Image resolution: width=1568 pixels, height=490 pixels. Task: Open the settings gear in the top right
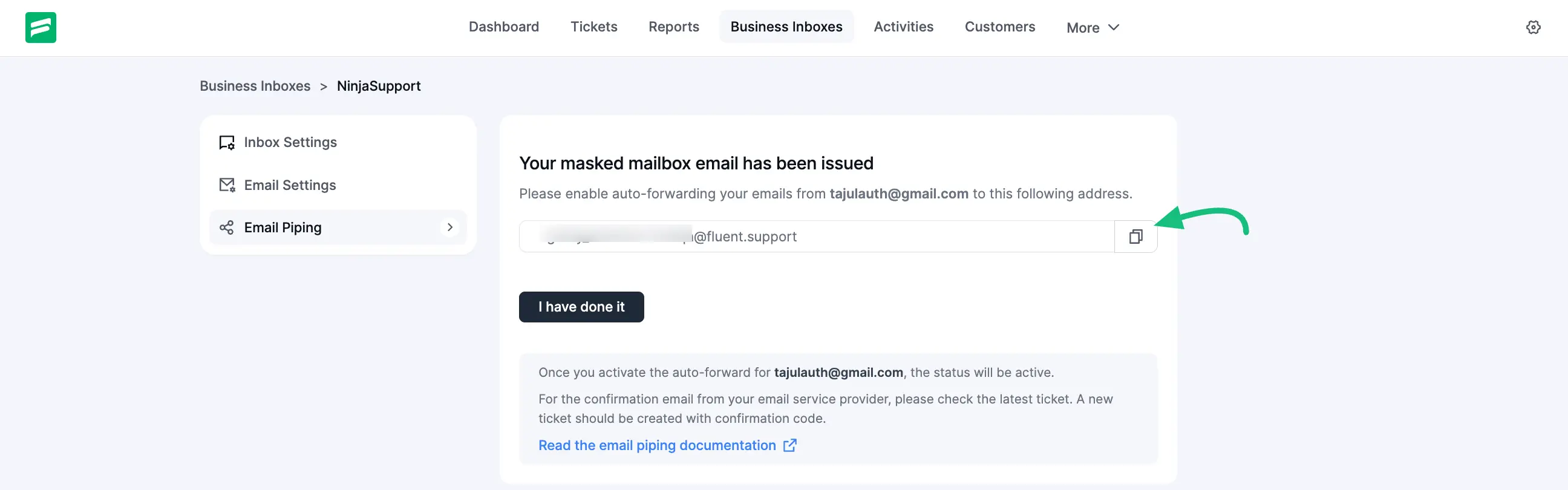tap(1534, 27)
